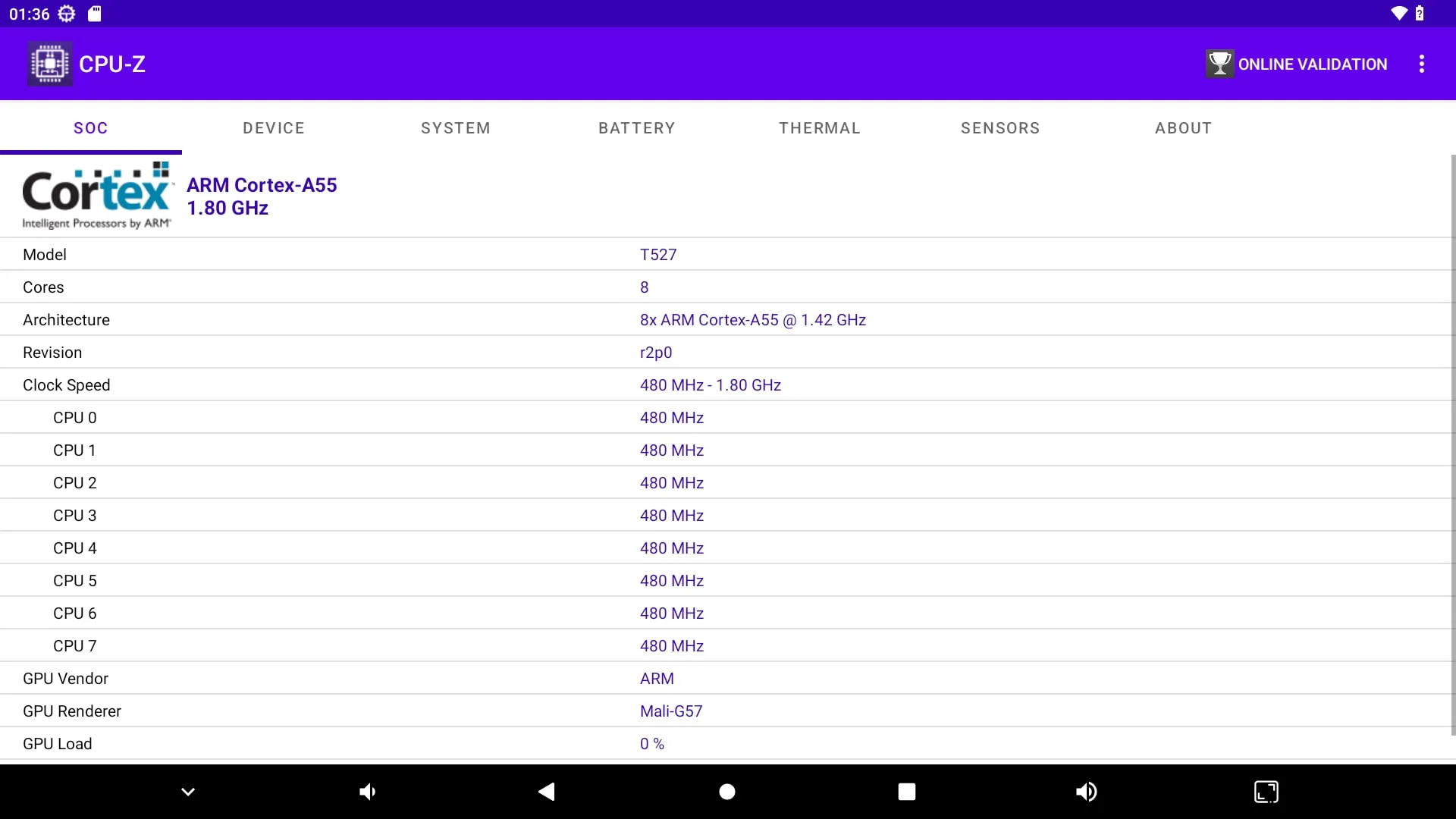Screen dimensions: 1456x819
Task: Click the screenshot icon in navigation bar
Action: pyautogui.click(x=1266, y=792)
